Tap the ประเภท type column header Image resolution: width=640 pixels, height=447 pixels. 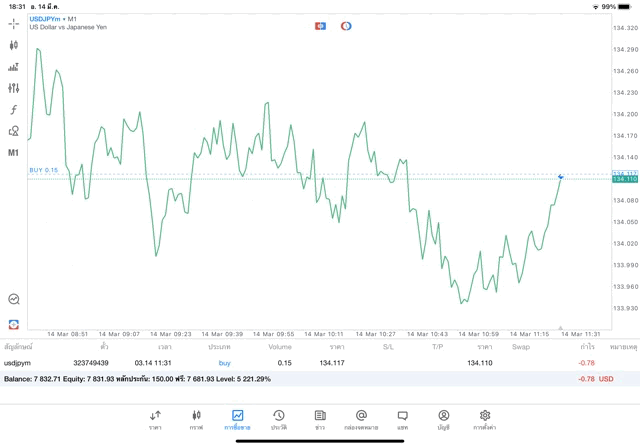219,347
